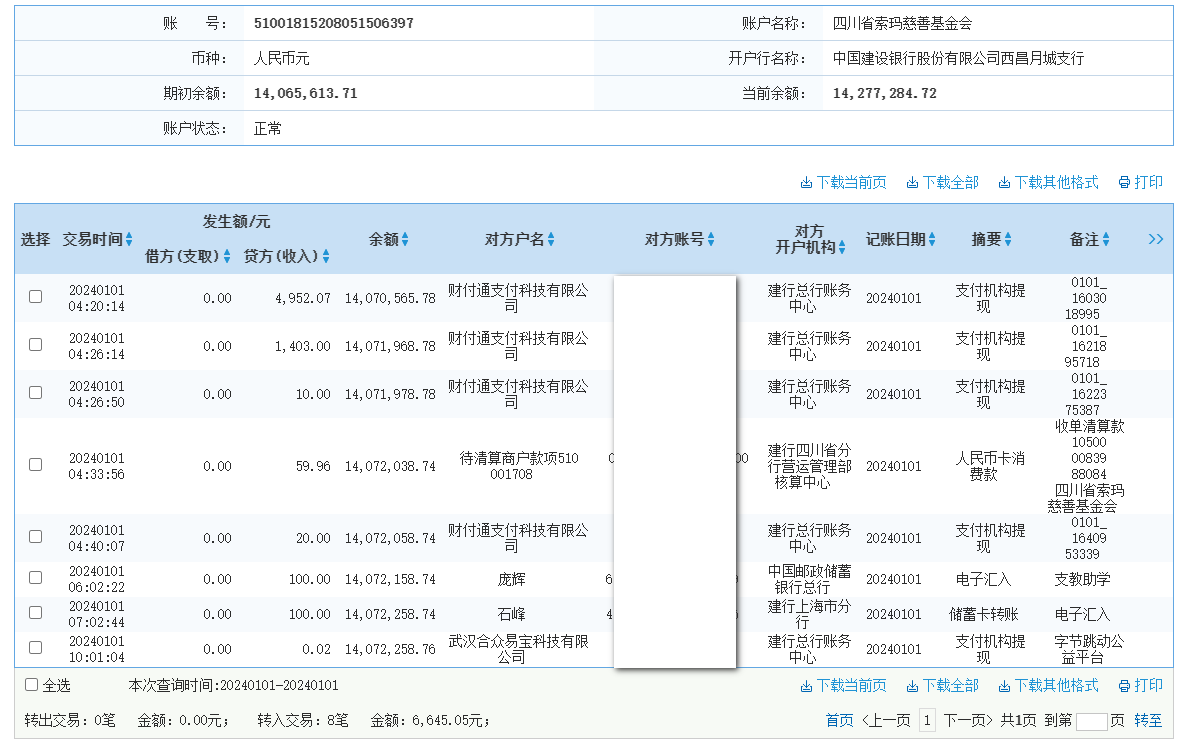Image resolution: width=1181 pixels, height=744 pixels.
Task: Check the 06:02:22 庞辉 transaction
Action: pyautogui.click(x=35, y=578)
